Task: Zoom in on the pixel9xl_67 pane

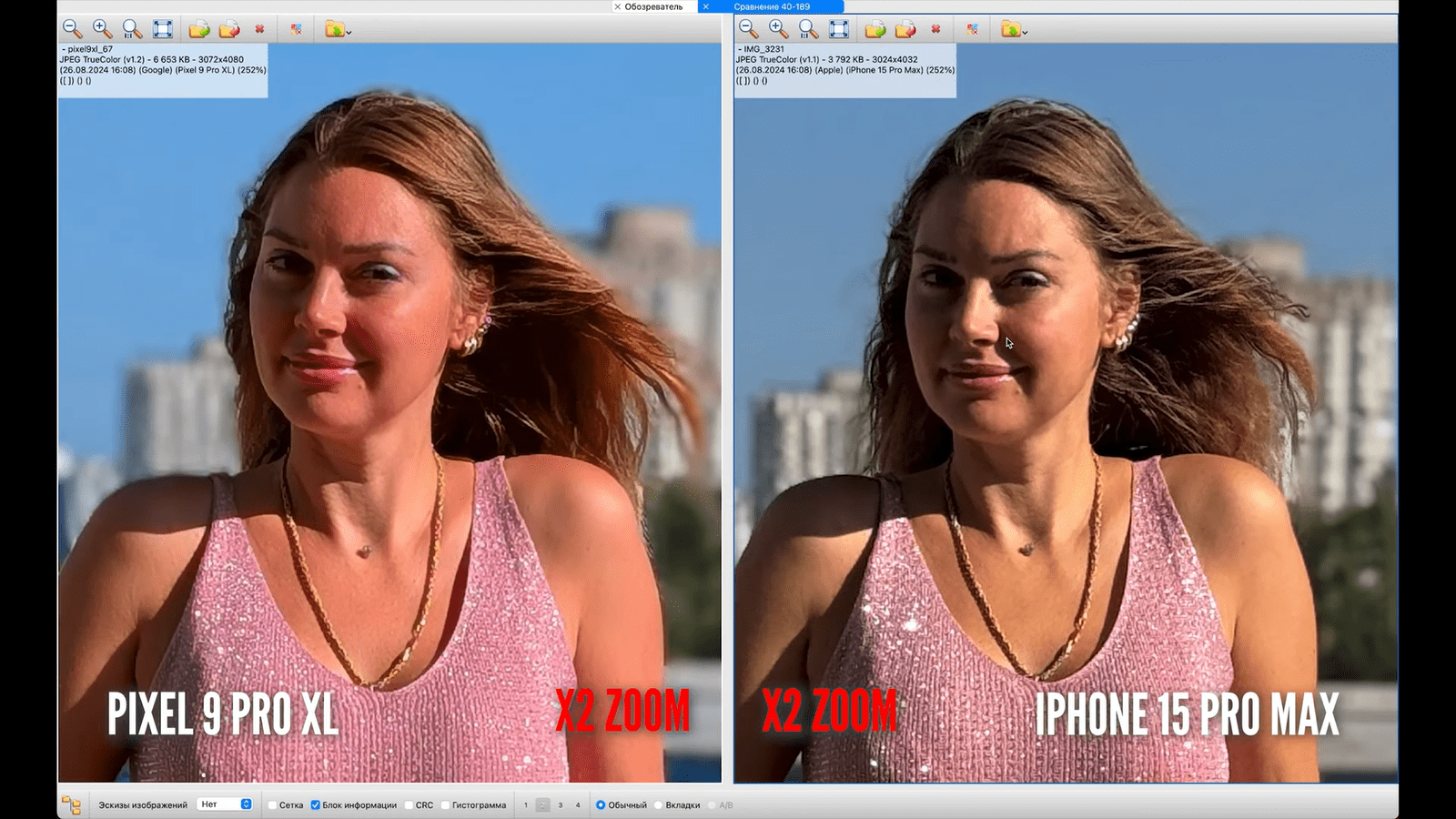Action: point(103,29)
